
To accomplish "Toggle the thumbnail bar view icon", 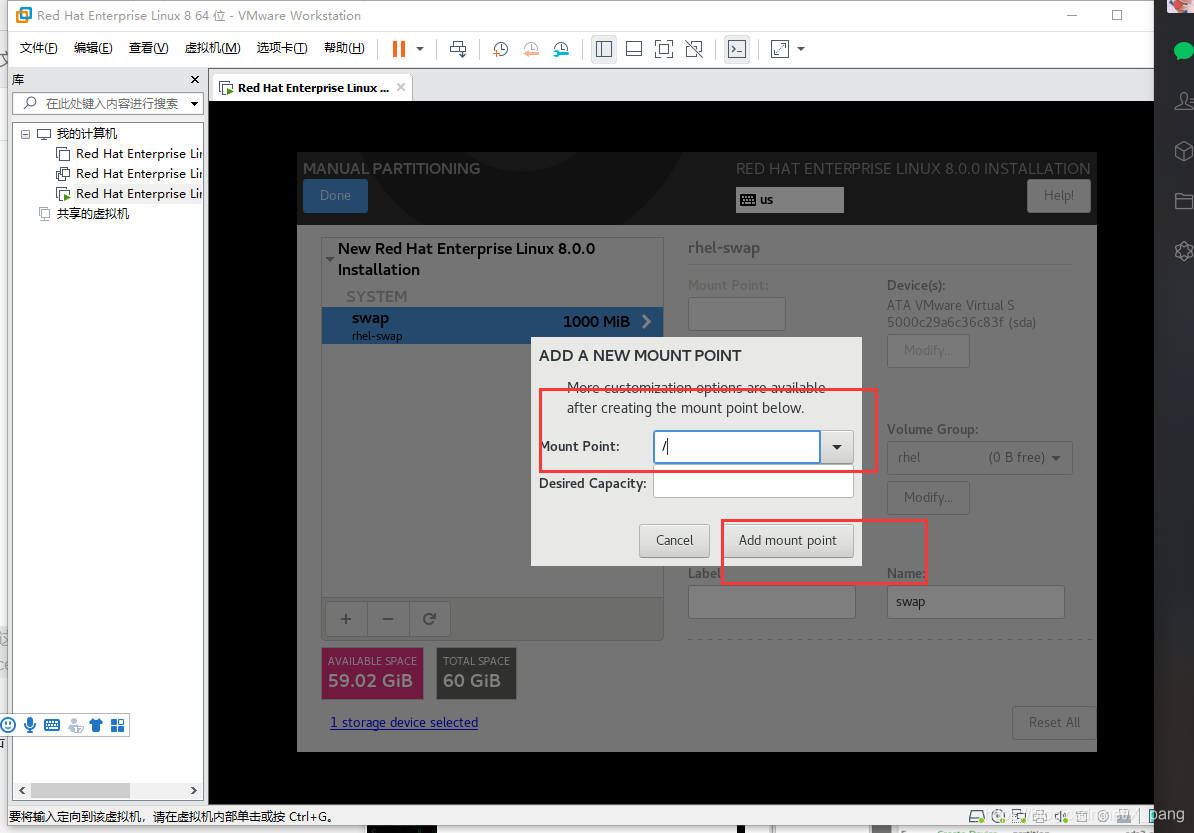I will tap(634, 49).
